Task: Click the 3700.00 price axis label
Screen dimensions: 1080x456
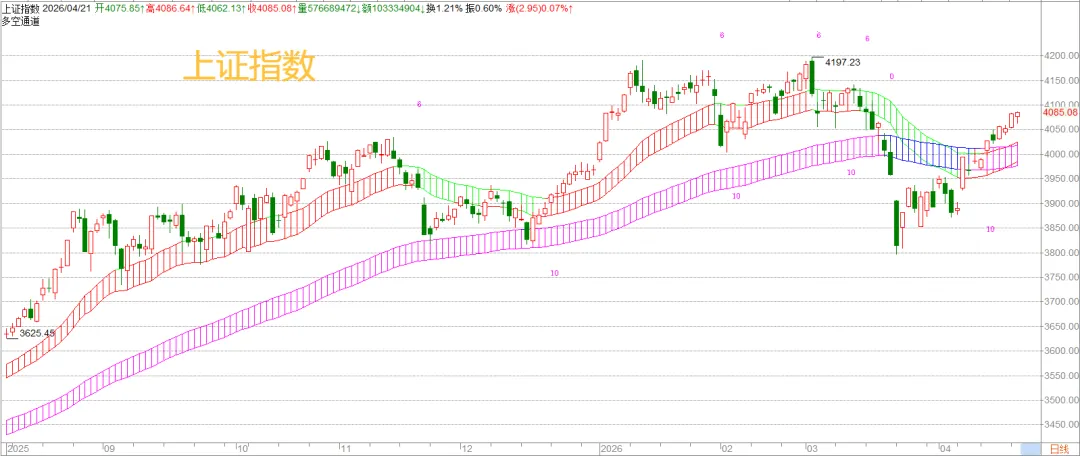Action: point(1061,302)
